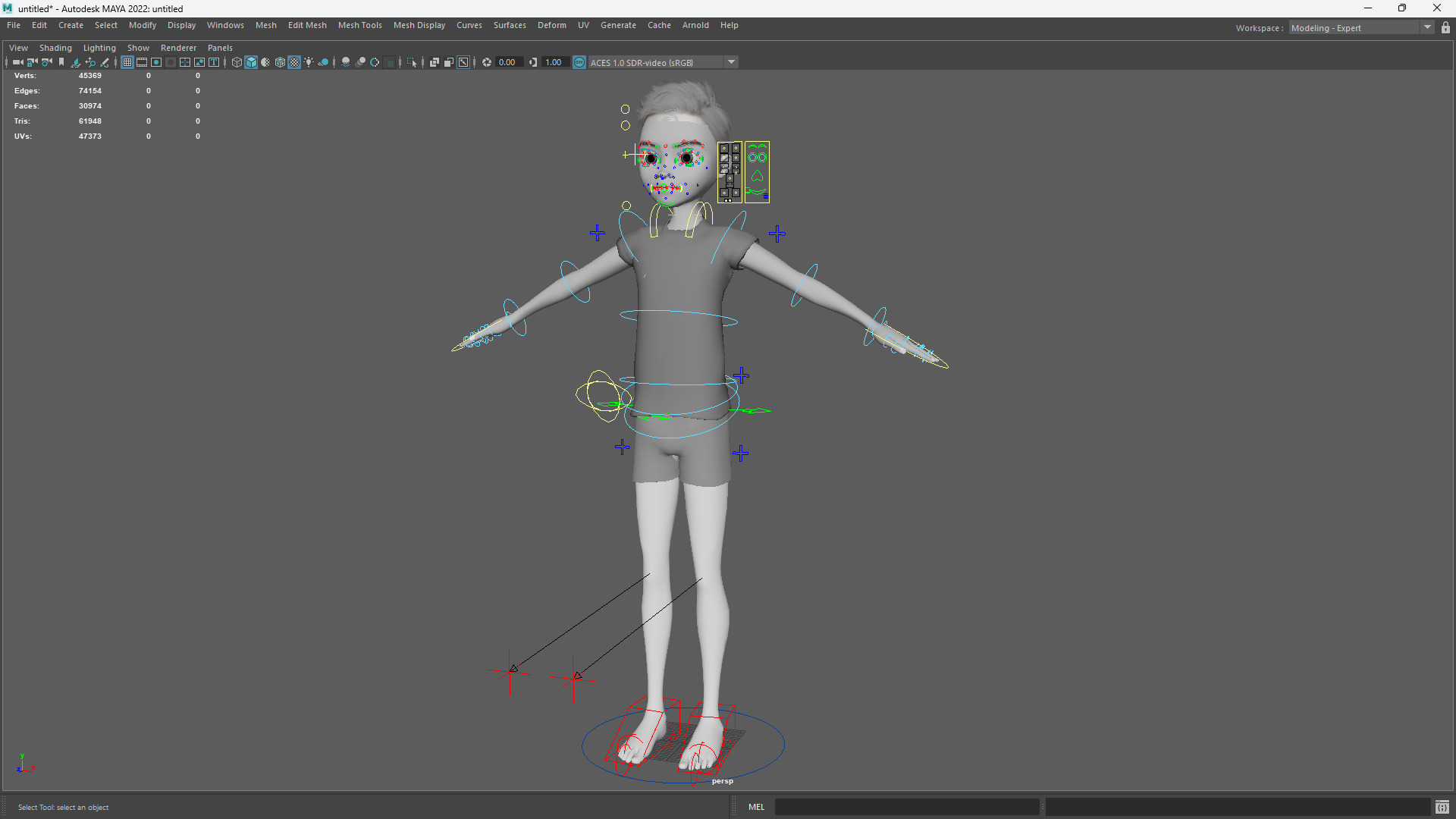This screenshot has width=1456, height=819.
Task: Click the gamma value field 1.00
Action: tap(554, 62)
